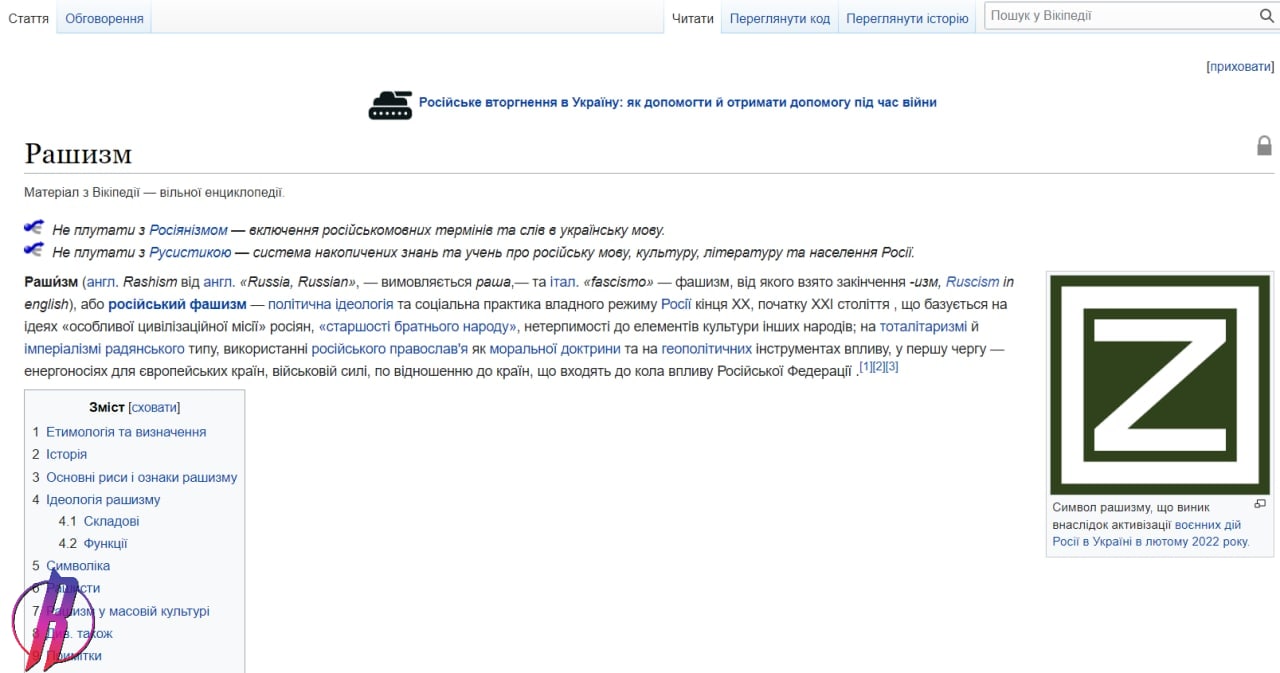Open the Переглянути код tab
Screen dimensions: 1280x673
pyautogui.click(x=780, y=18)
